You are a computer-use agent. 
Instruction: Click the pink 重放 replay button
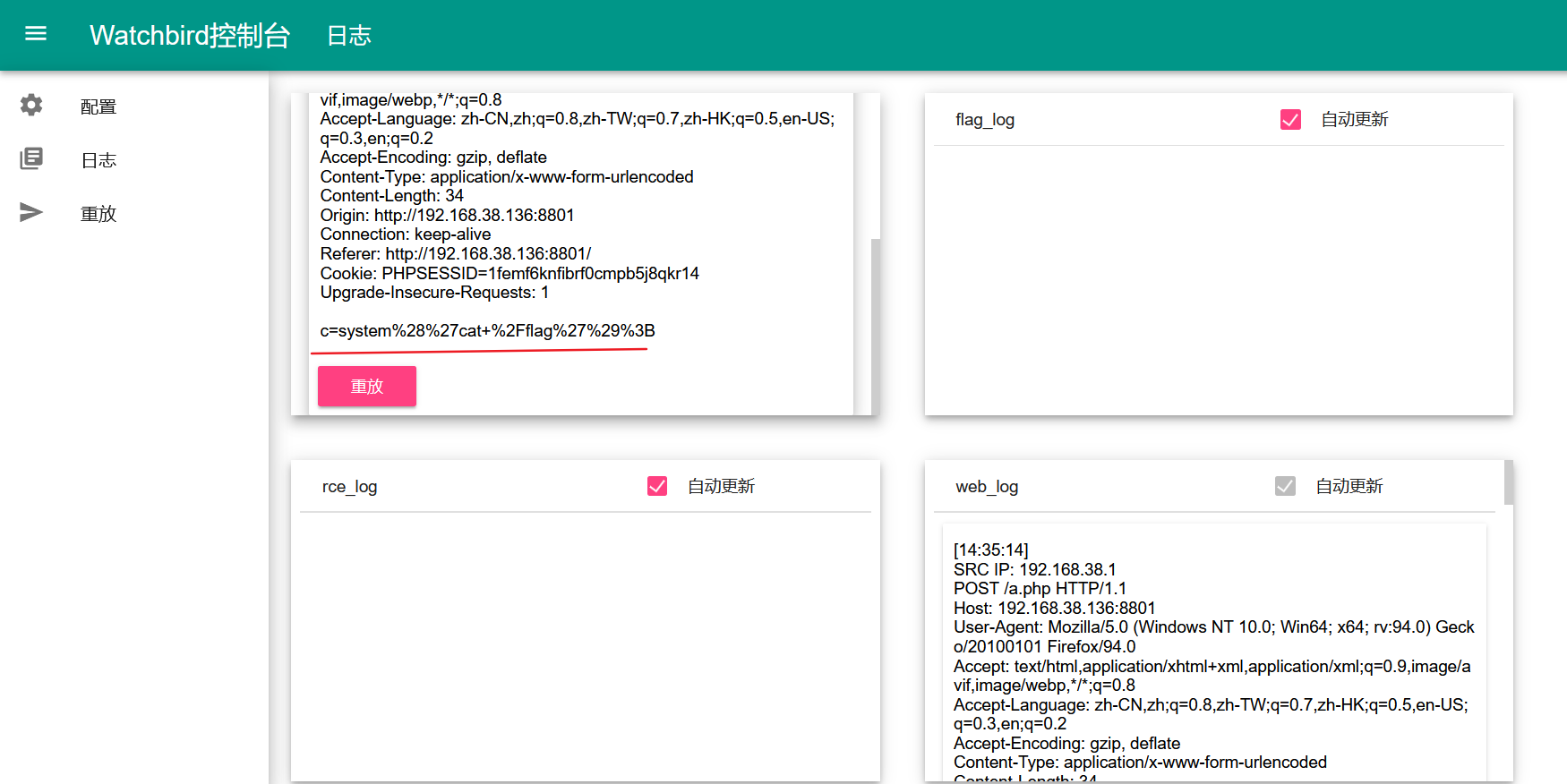[367, 387]
